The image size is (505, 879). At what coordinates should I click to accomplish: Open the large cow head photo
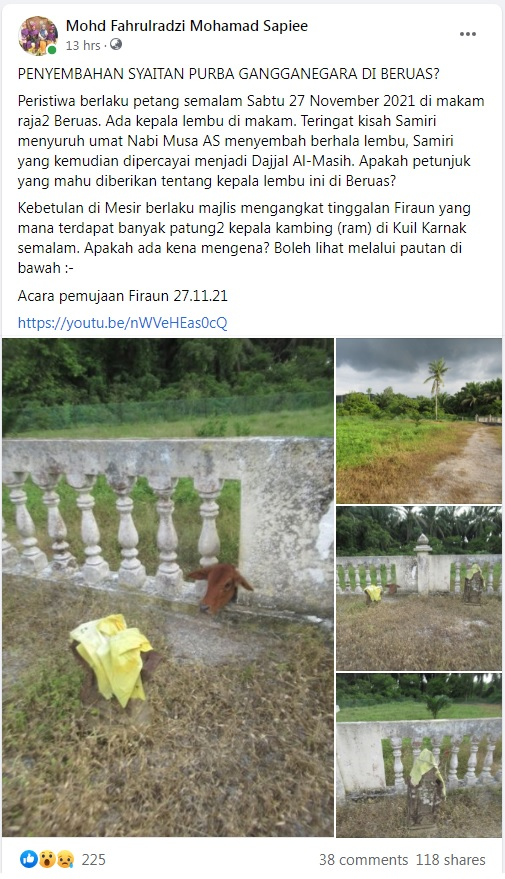[168, 587]
